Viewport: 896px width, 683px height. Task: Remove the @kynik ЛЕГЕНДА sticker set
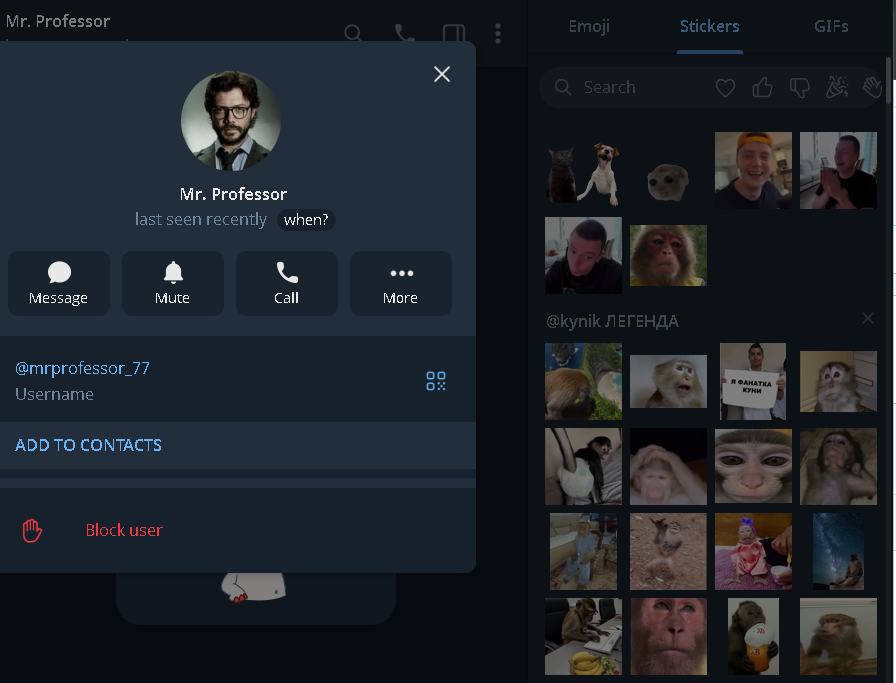click(x=867, y=318)
